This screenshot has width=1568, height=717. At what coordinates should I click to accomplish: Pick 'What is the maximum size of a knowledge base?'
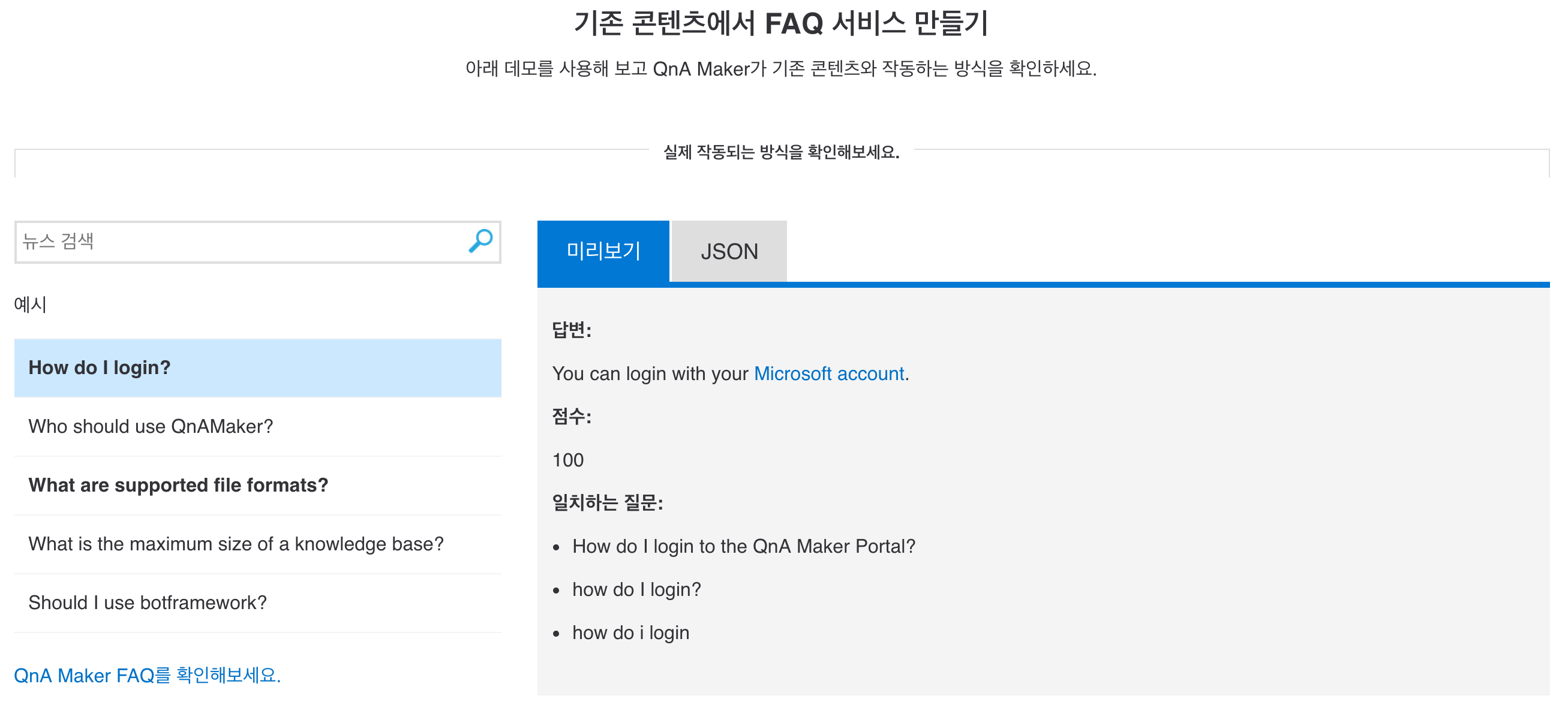click(x=257, y=544)
